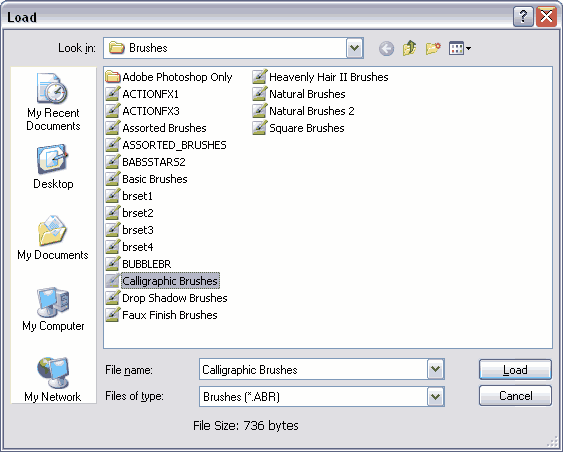The image size is (563, 452).
Task: Click the Load button
Action: pyautogui.click(x=515, y=369)
